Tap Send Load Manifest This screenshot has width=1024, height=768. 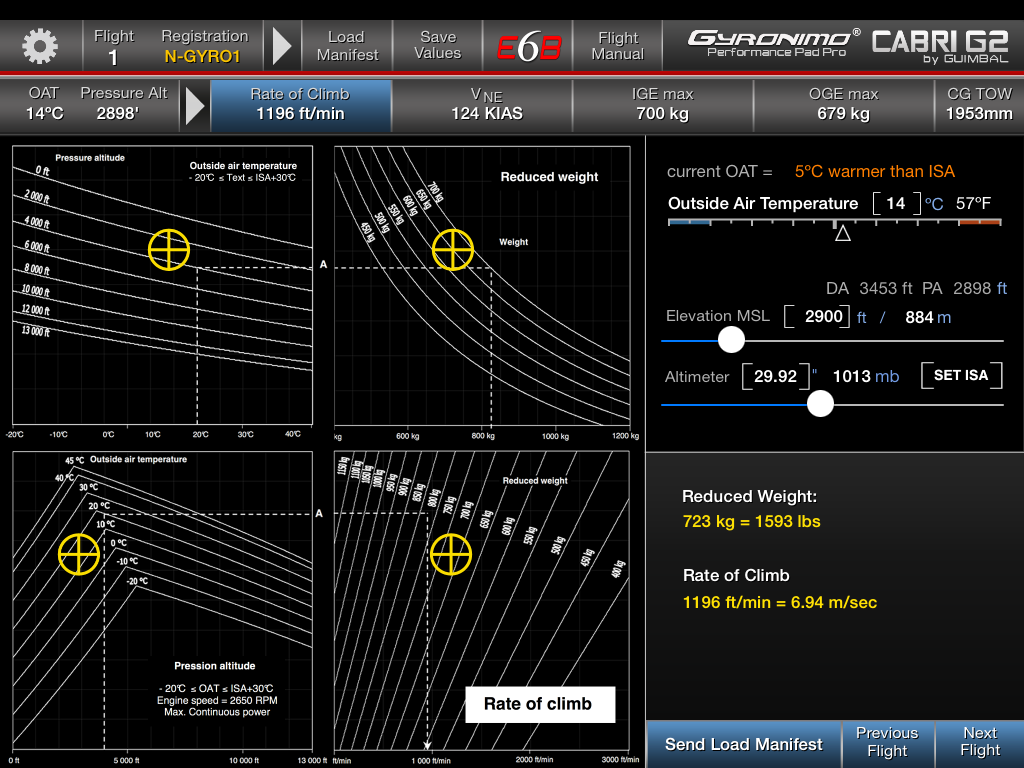point(743,744)
